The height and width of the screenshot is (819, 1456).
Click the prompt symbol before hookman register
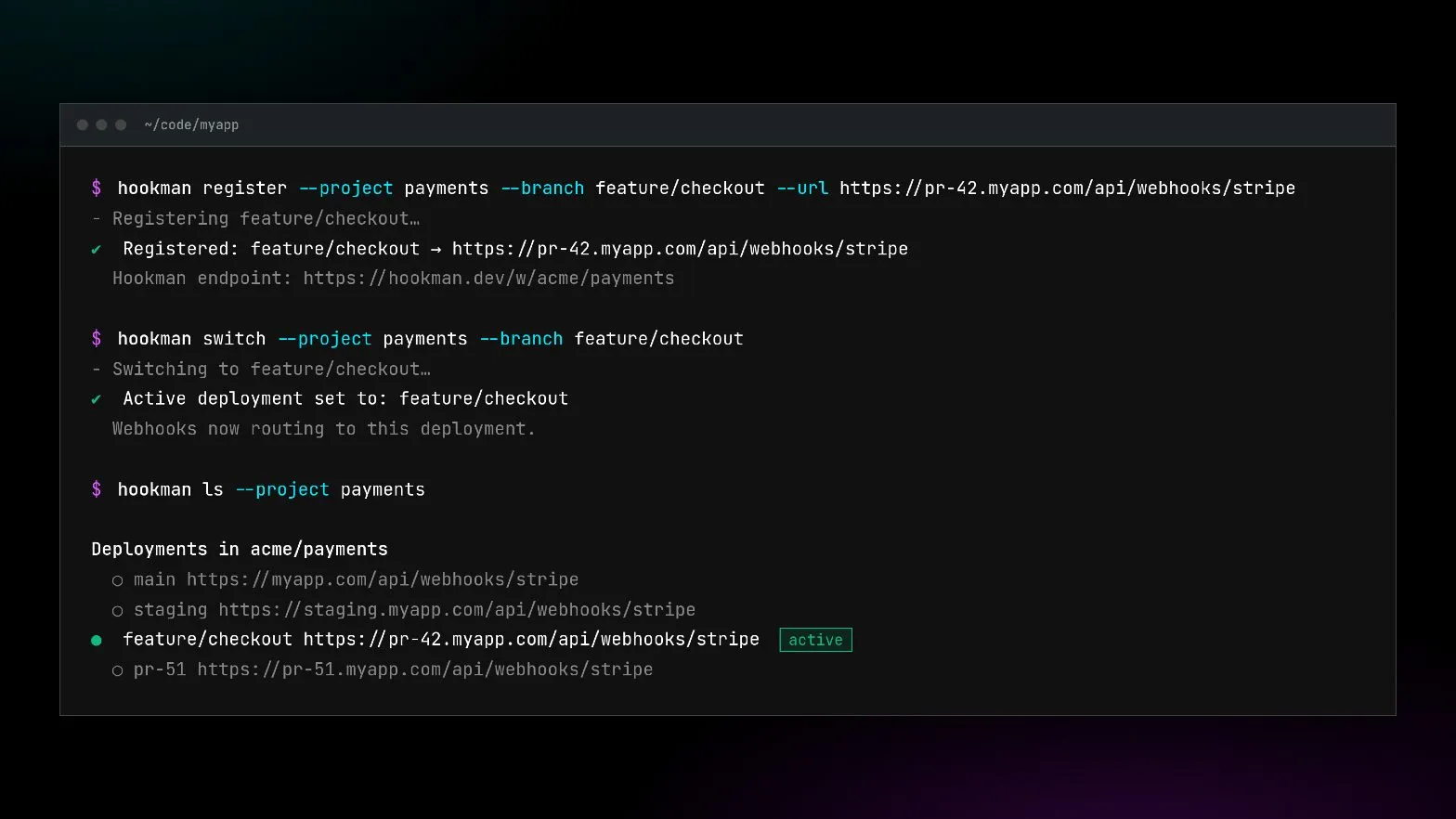click(97, 188)
